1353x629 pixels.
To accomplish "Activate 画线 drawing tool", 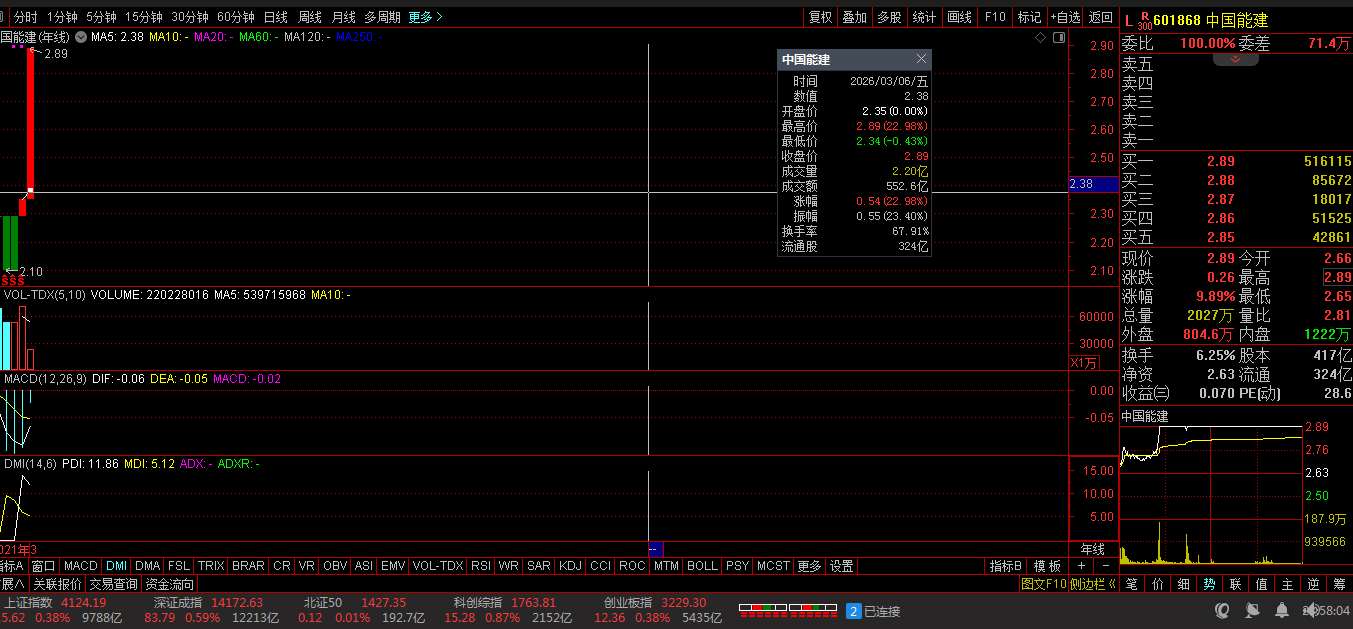I will point(960,17).
